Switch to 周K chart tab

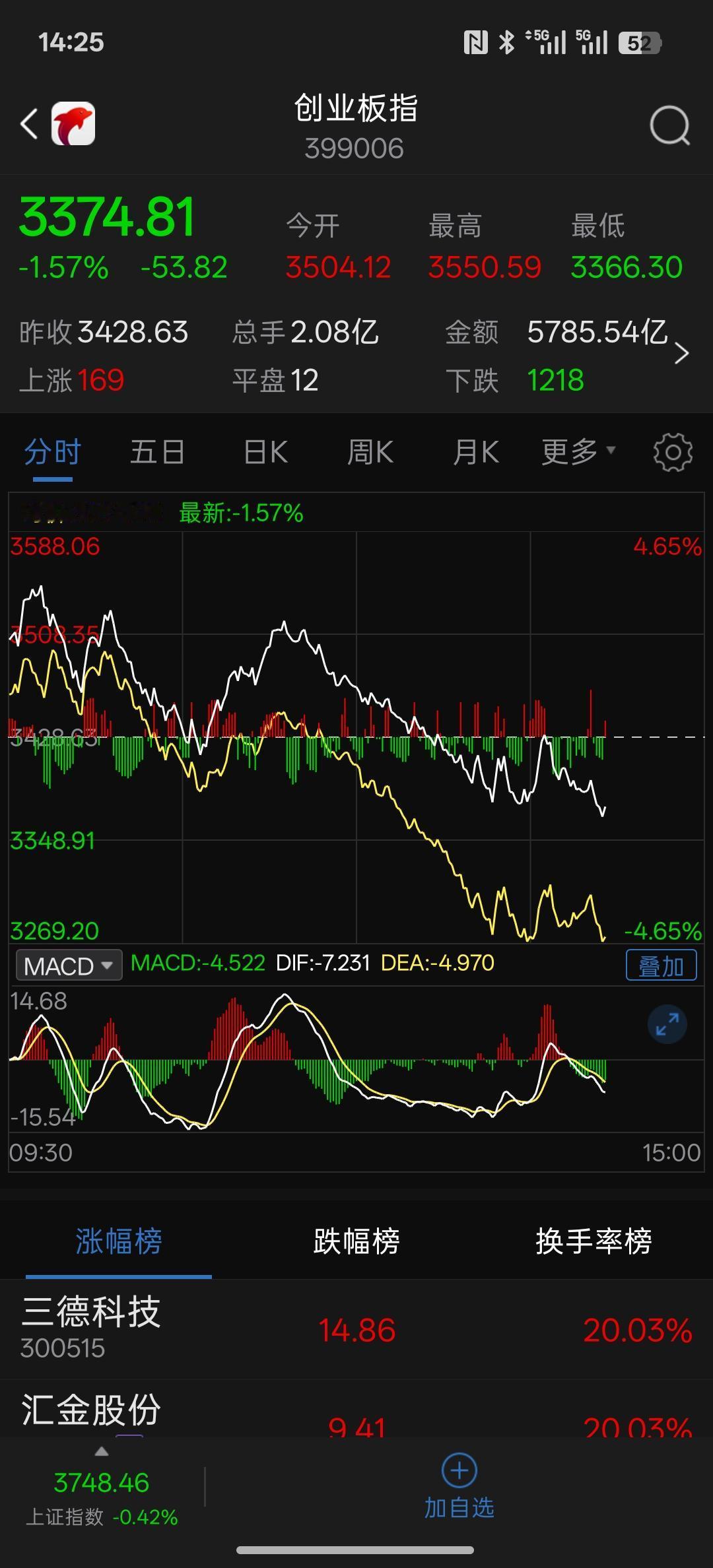370,452
